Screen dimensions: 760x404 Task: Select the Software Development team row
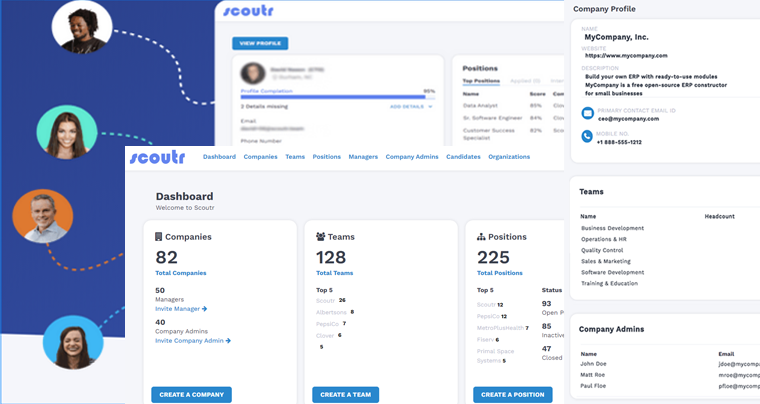pyautogui.click(x=613, y=273)
